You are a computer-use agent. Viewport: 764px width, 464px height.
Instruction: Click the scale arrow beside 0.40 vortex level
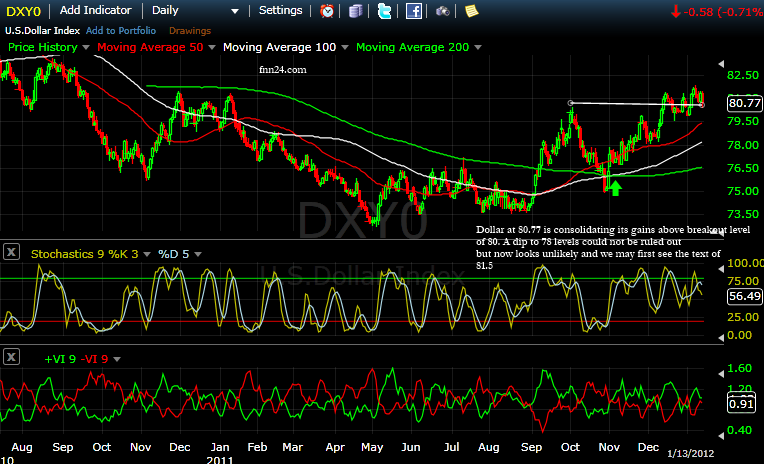click(722, 435)
